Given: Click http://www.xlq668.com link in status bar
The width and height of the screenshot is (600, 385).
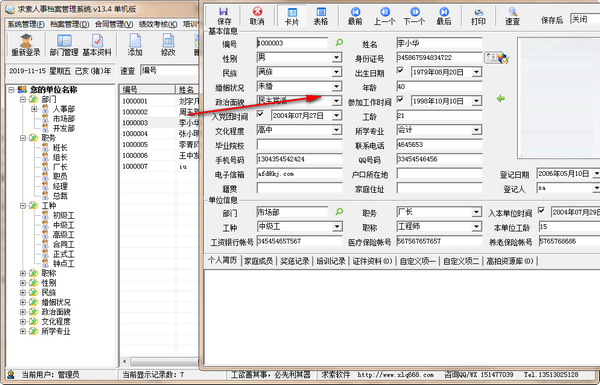Looking at the screenshot, I should click(x=395, y=375).
